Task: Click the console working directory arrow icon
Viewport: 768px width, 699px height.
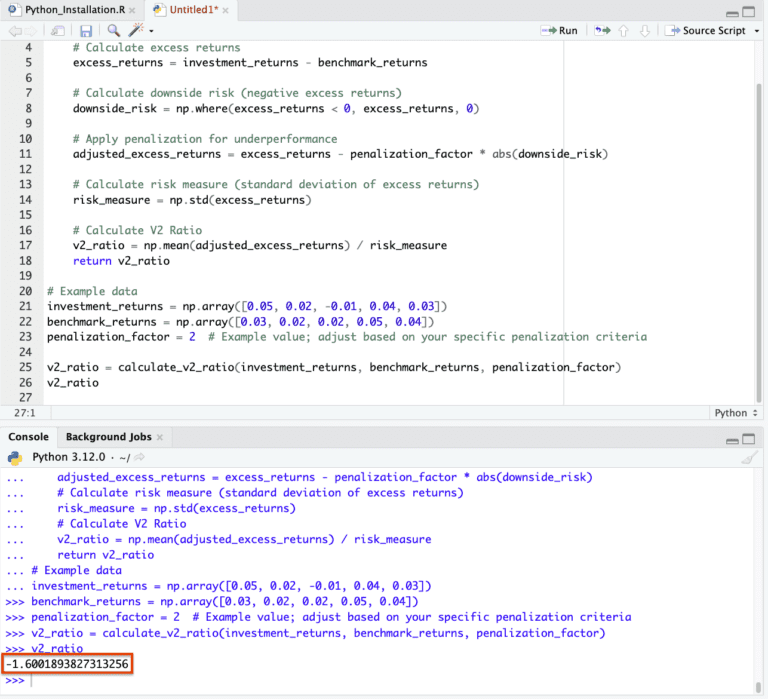Action: (x=140, y=457)
